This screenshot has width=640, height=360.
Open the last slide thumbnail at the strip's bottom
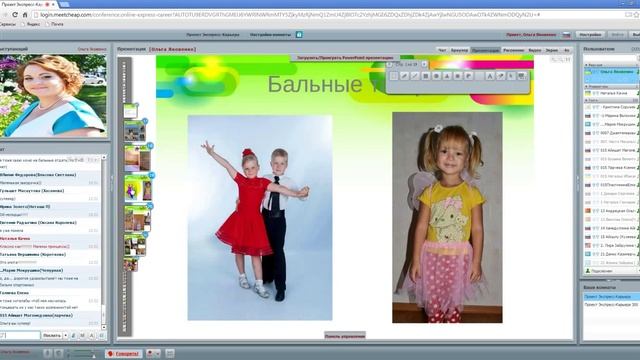click(x=130, y=265)
